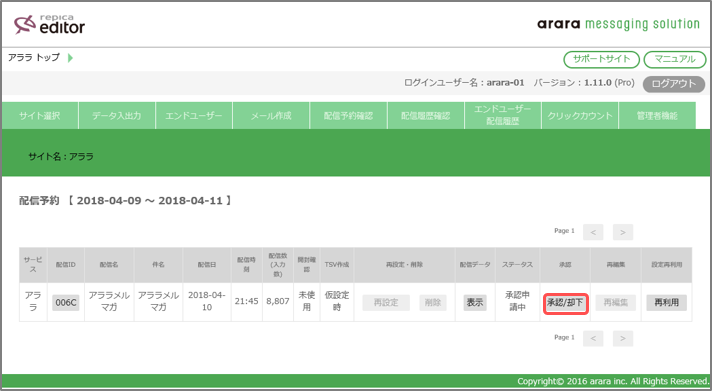Viewport: 712px width, 391px height.
Task: Click the repica editor logo icon
Action: (x=25, y=25)
